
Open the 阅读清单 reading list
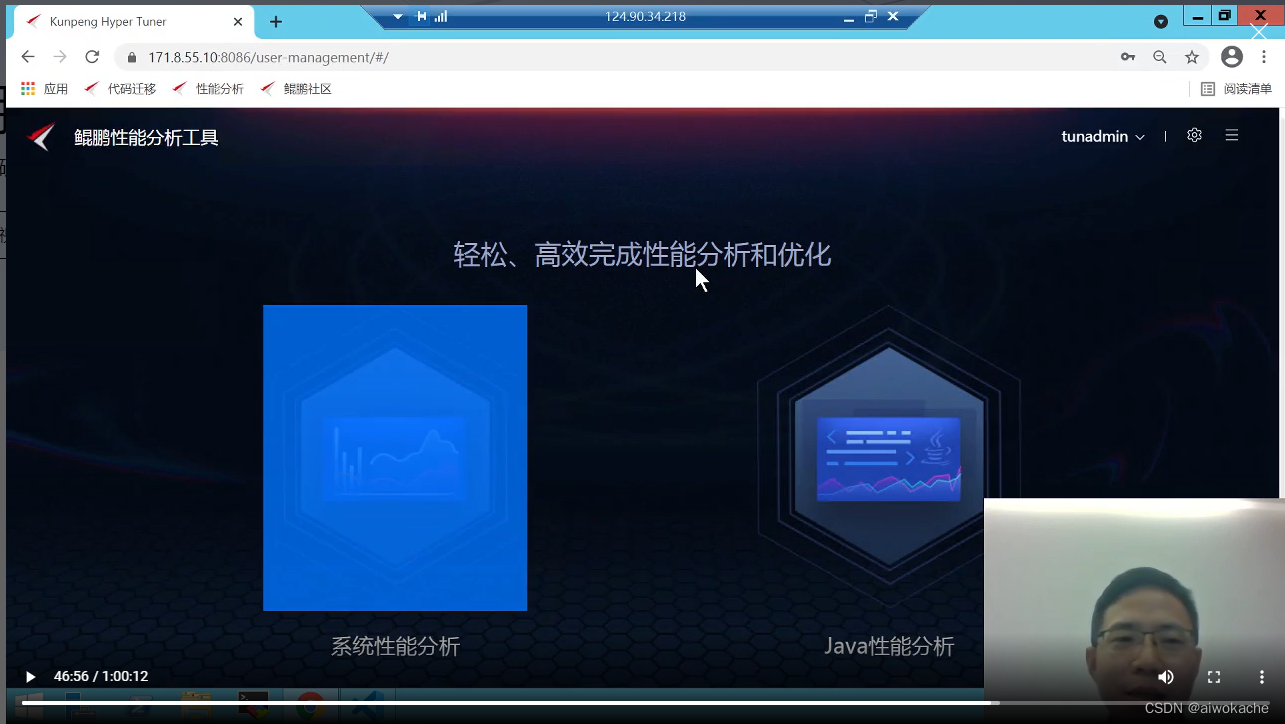(x=1237, y=89)
